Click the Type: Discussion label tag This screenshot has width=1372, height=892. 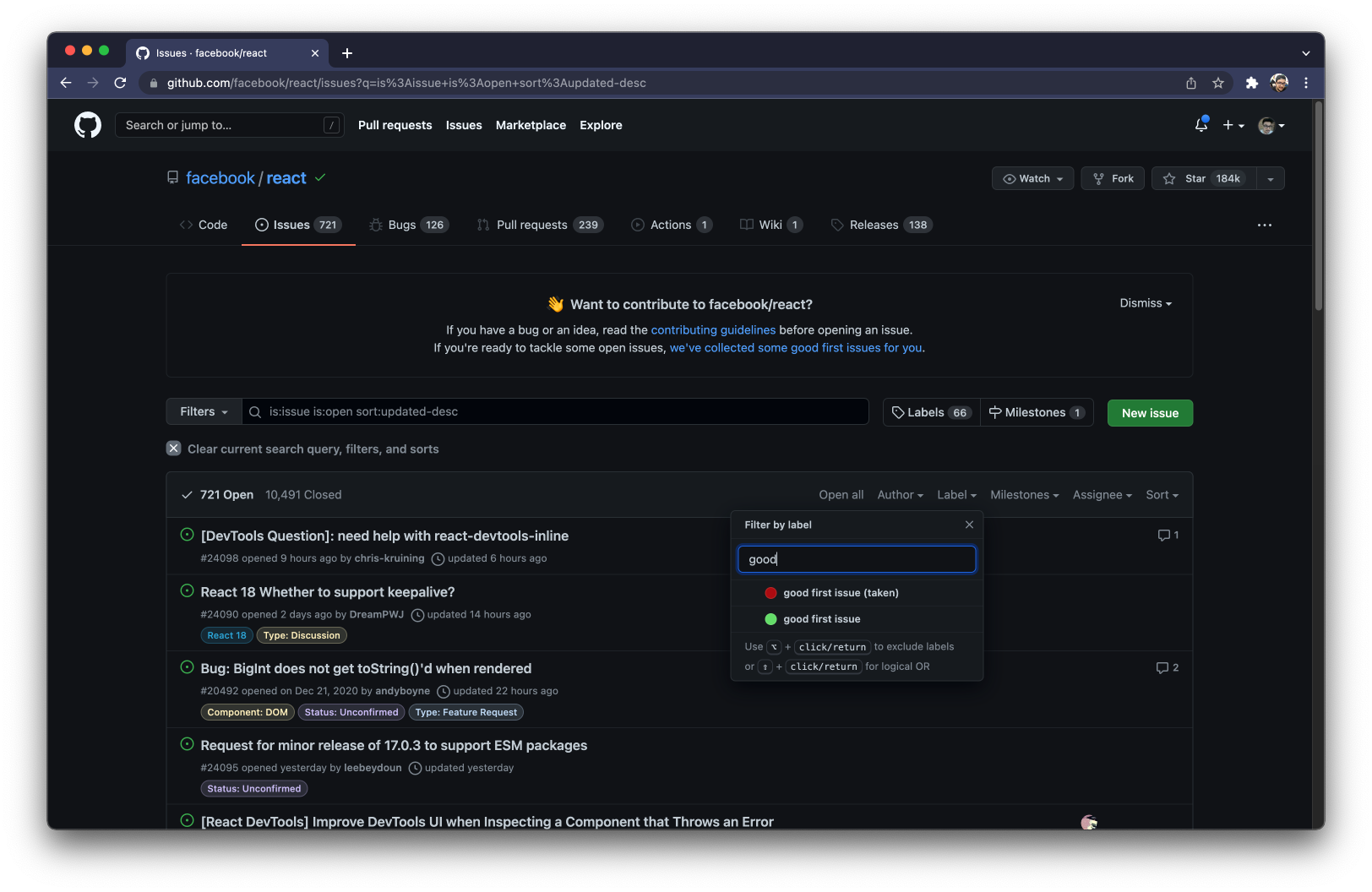click(x=302, y=635)
